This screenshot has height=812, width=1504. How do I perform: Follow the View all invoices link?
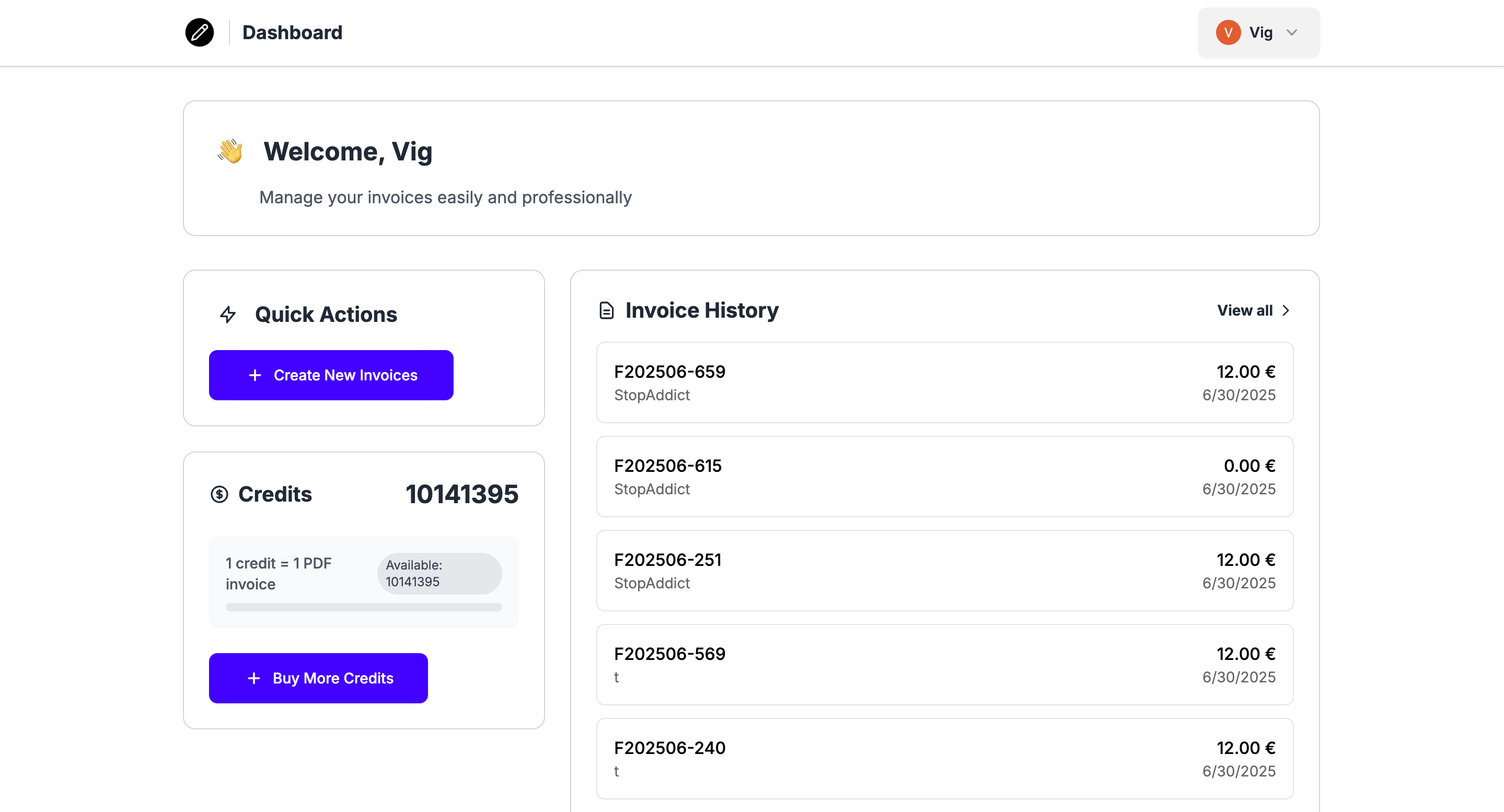click(1245, 310)
